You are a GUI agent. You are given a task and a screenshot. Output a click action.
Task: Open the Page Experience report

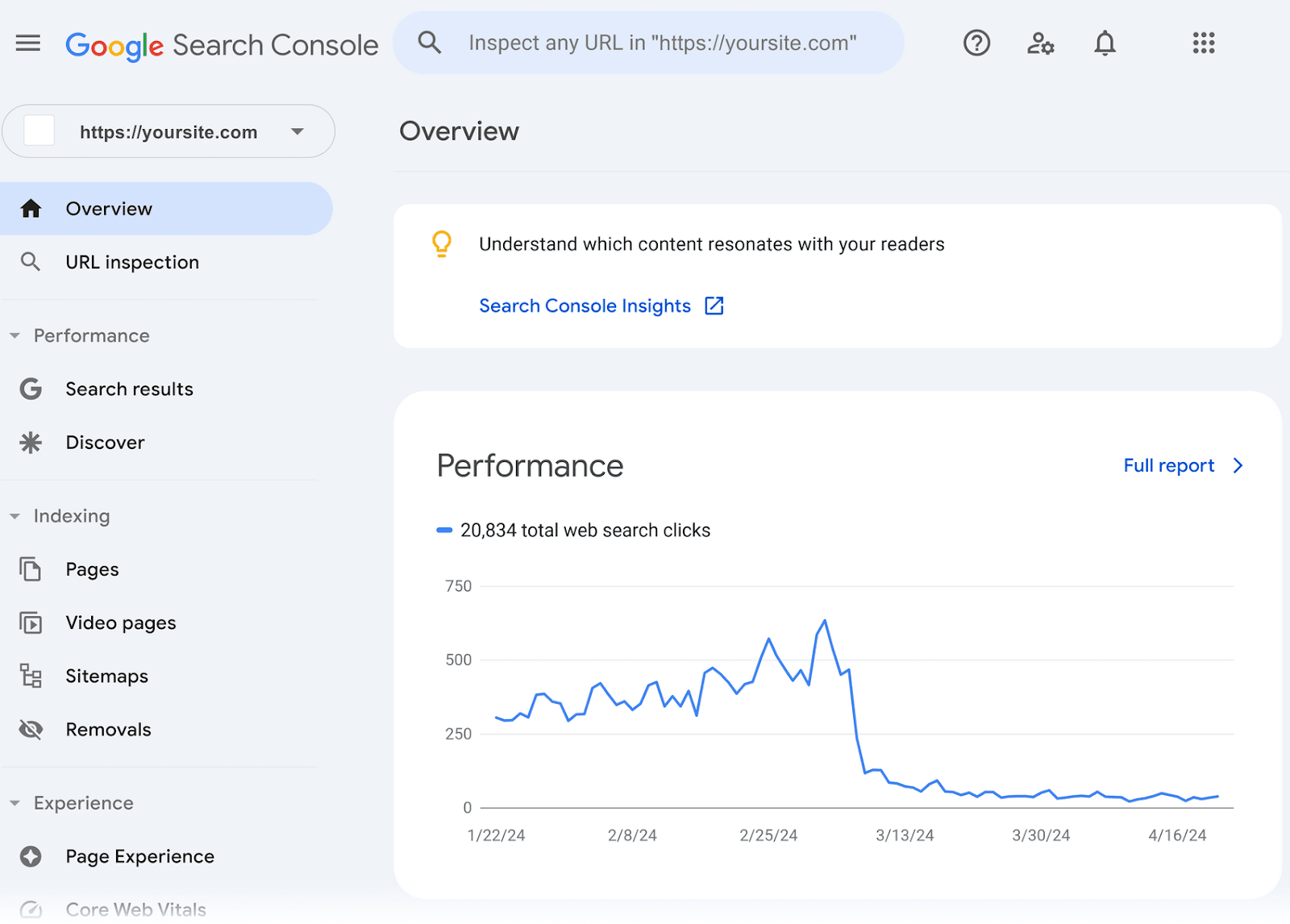click(x=139, y=856)
